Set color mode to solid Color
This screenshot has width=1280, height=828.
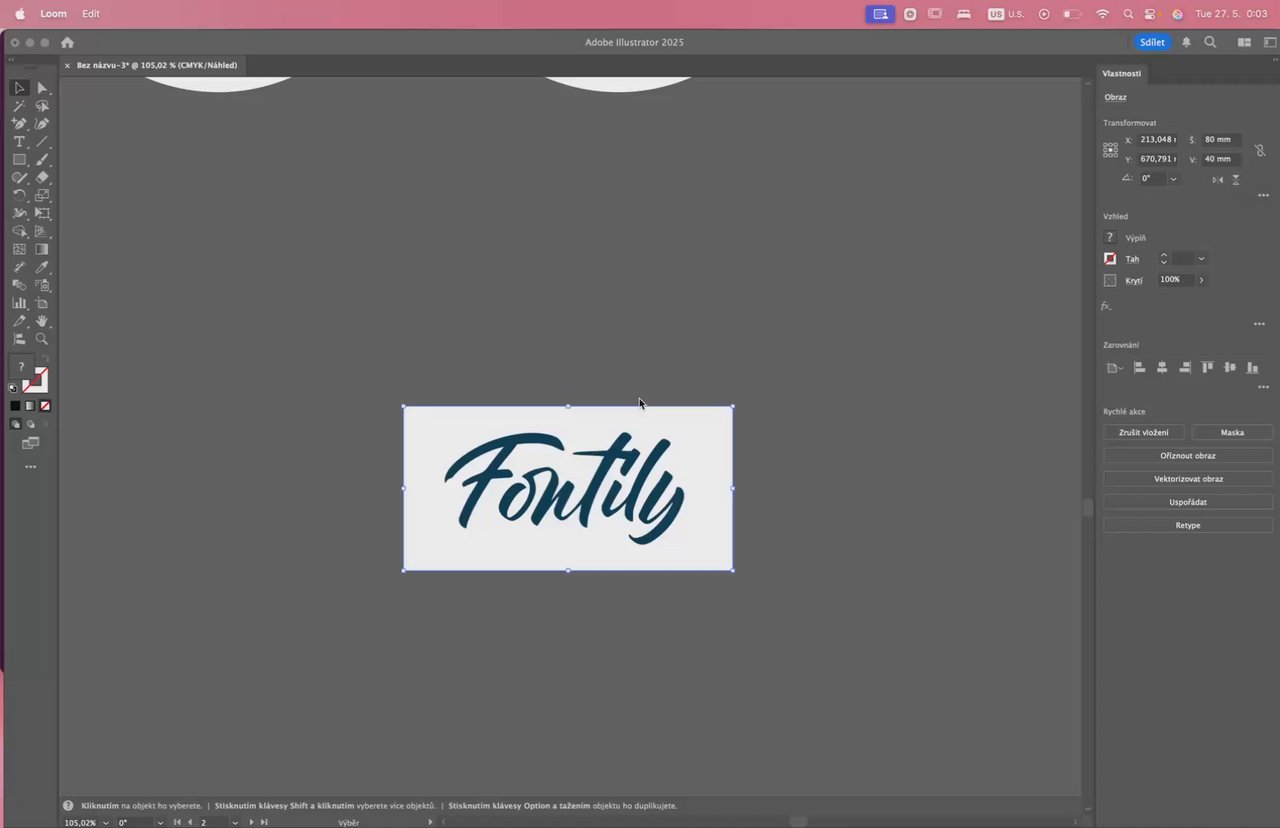(x=15, y=406)
